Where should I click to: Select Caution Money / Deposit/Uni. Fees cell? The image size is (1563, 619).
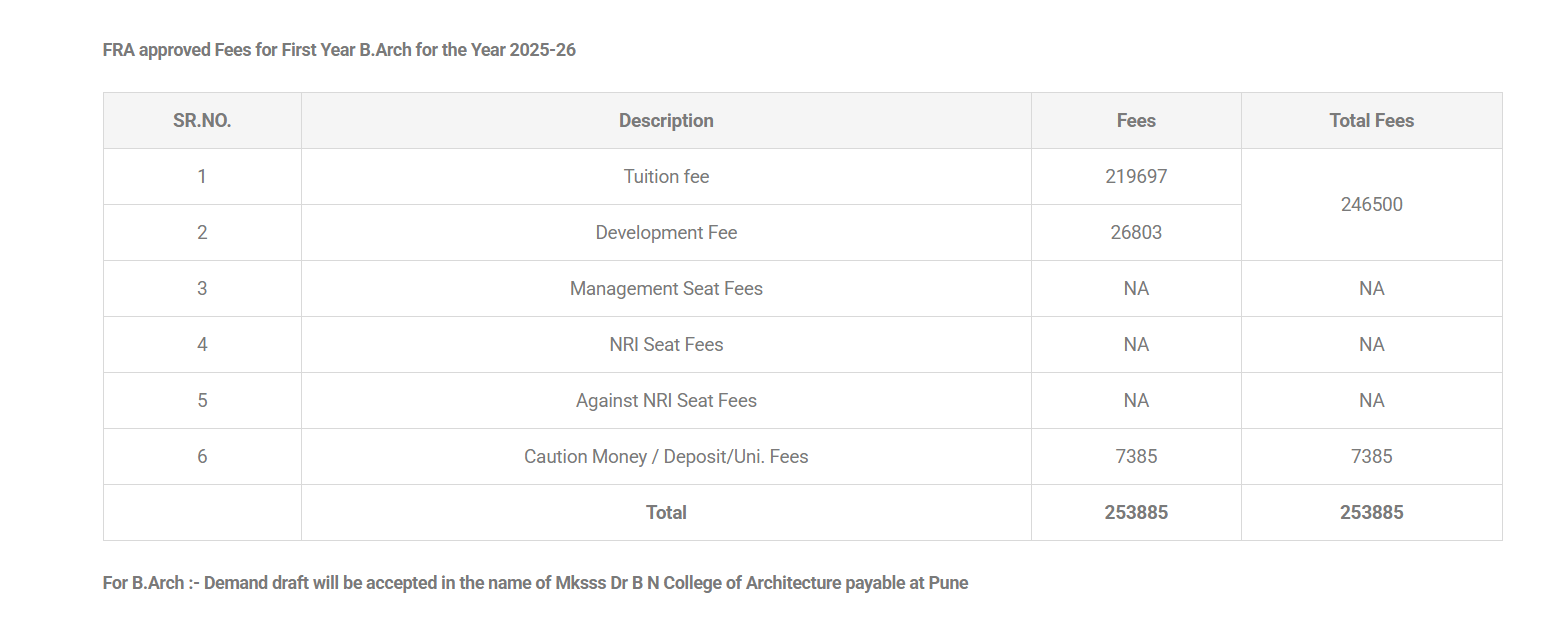point(666,457)
